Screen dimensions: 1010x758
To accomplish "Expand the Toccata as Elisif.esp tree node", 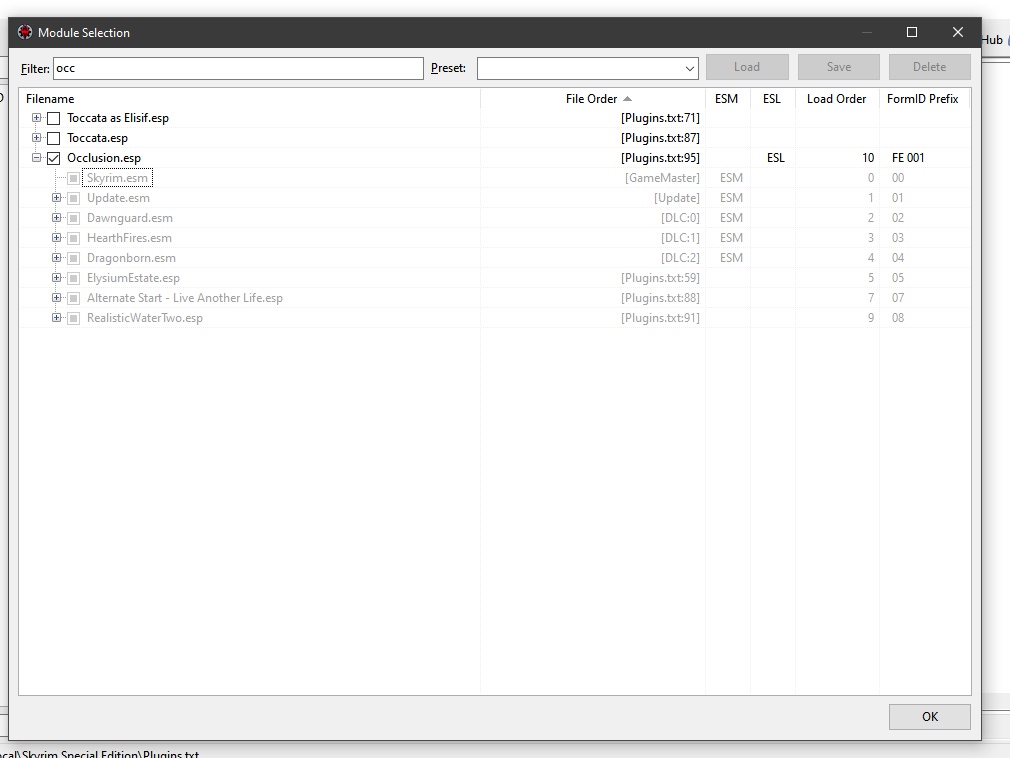I will [37, 118].
